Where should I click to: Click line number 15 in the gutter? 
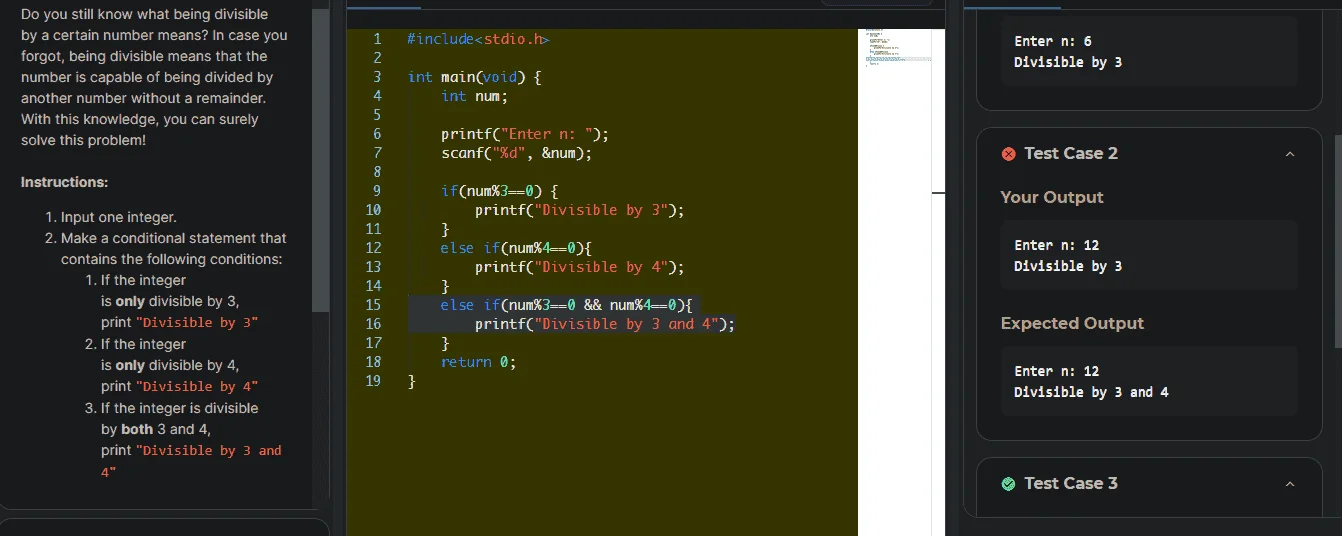click(x=373, y=305)
